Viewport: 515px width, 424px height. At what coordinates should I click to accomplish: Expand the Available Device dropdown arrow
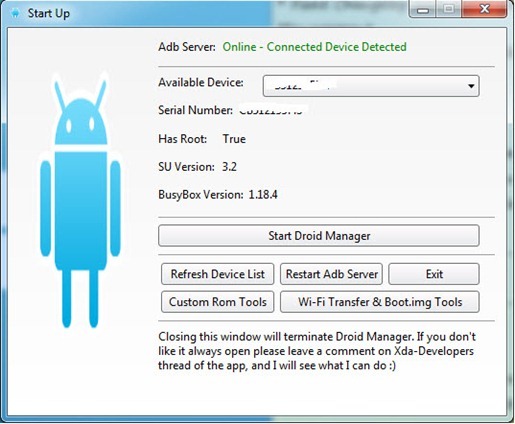(x=471, y=86)
